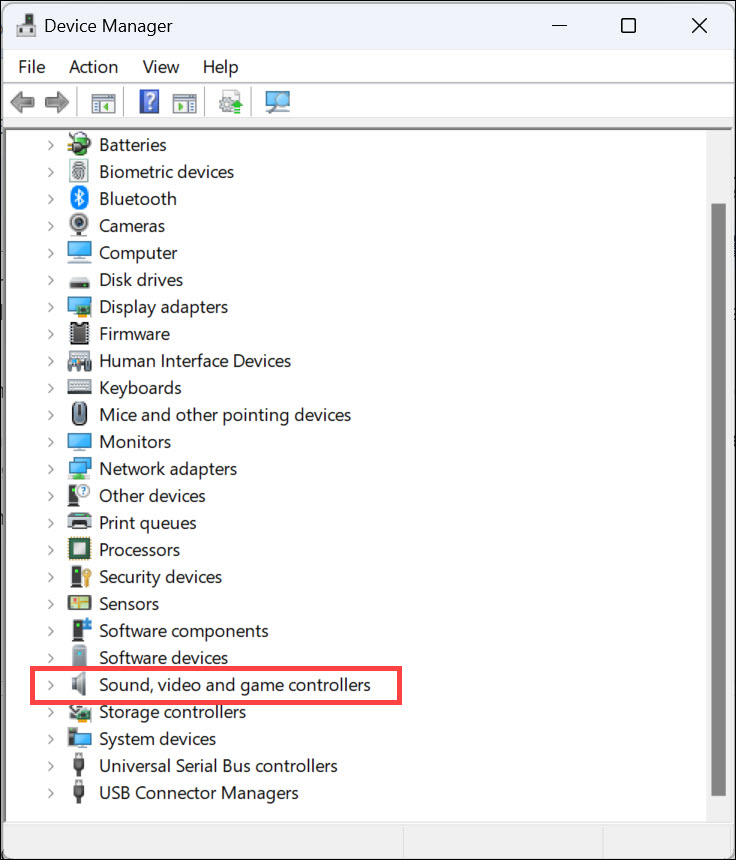The height and width of the screenshot is (860, 736).
Task: Click the Device Manager title bar app icon
Action: 26,25
